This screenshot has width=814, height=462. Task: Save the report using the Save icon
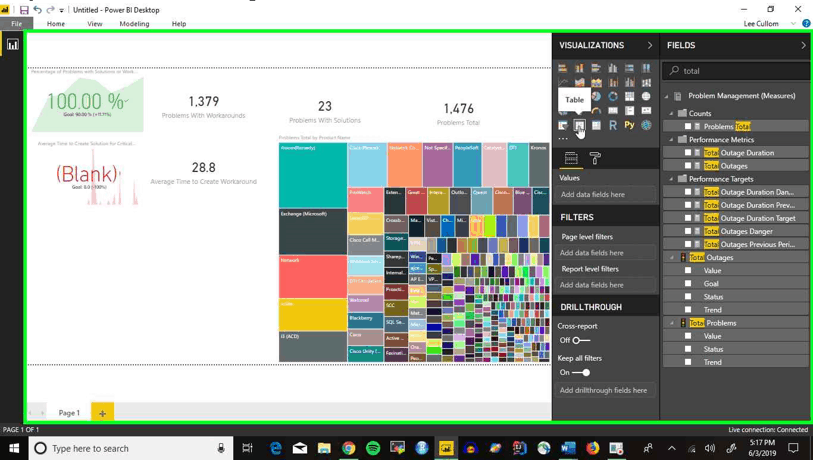(24, 10)
